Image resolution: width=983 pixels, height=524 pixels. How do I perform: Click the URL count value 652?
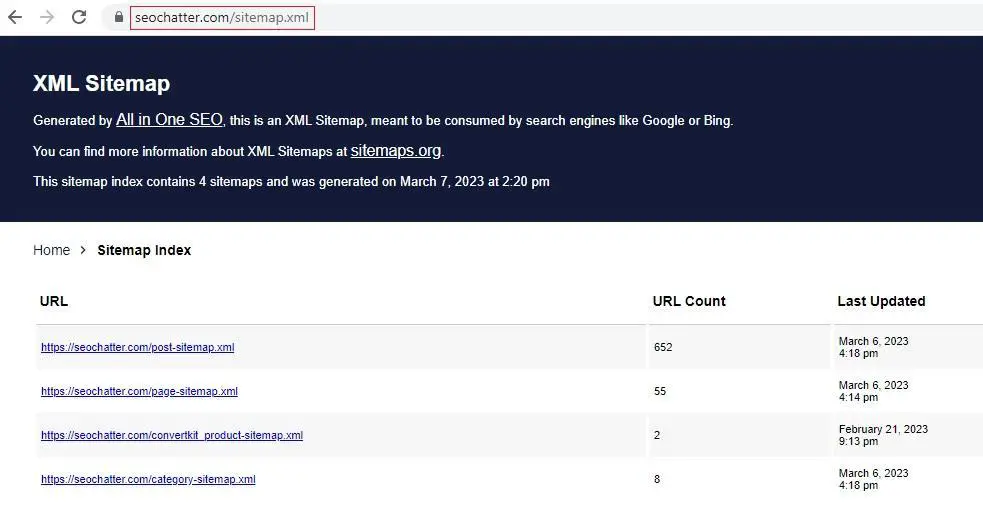tap(663, 347)
